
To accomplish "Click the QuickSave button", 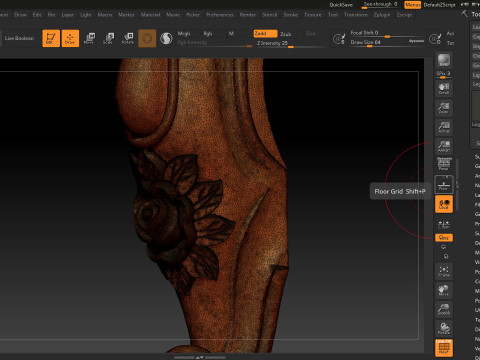I will [341, 5].
